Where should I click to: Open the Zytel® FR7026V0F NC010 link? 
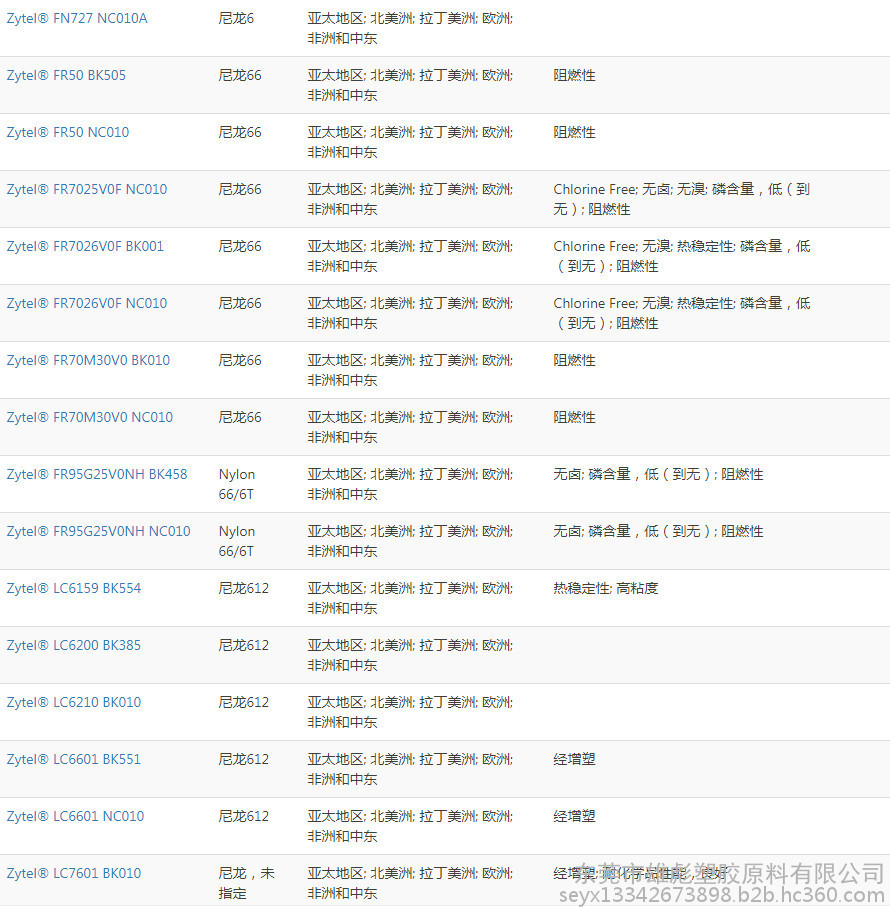pyautogui.click(x=87, y=303)
